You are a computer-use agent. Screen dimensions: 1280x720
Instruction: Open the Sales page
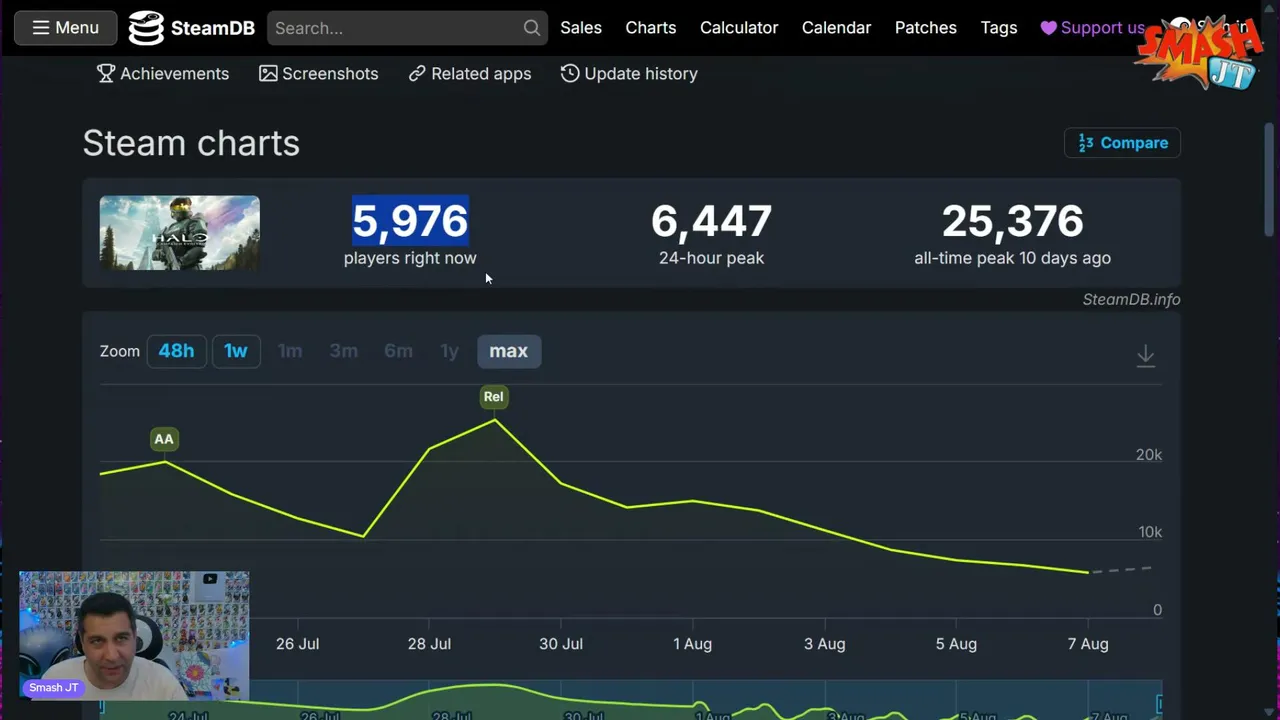pyautogui.click(x=581, y=28)
